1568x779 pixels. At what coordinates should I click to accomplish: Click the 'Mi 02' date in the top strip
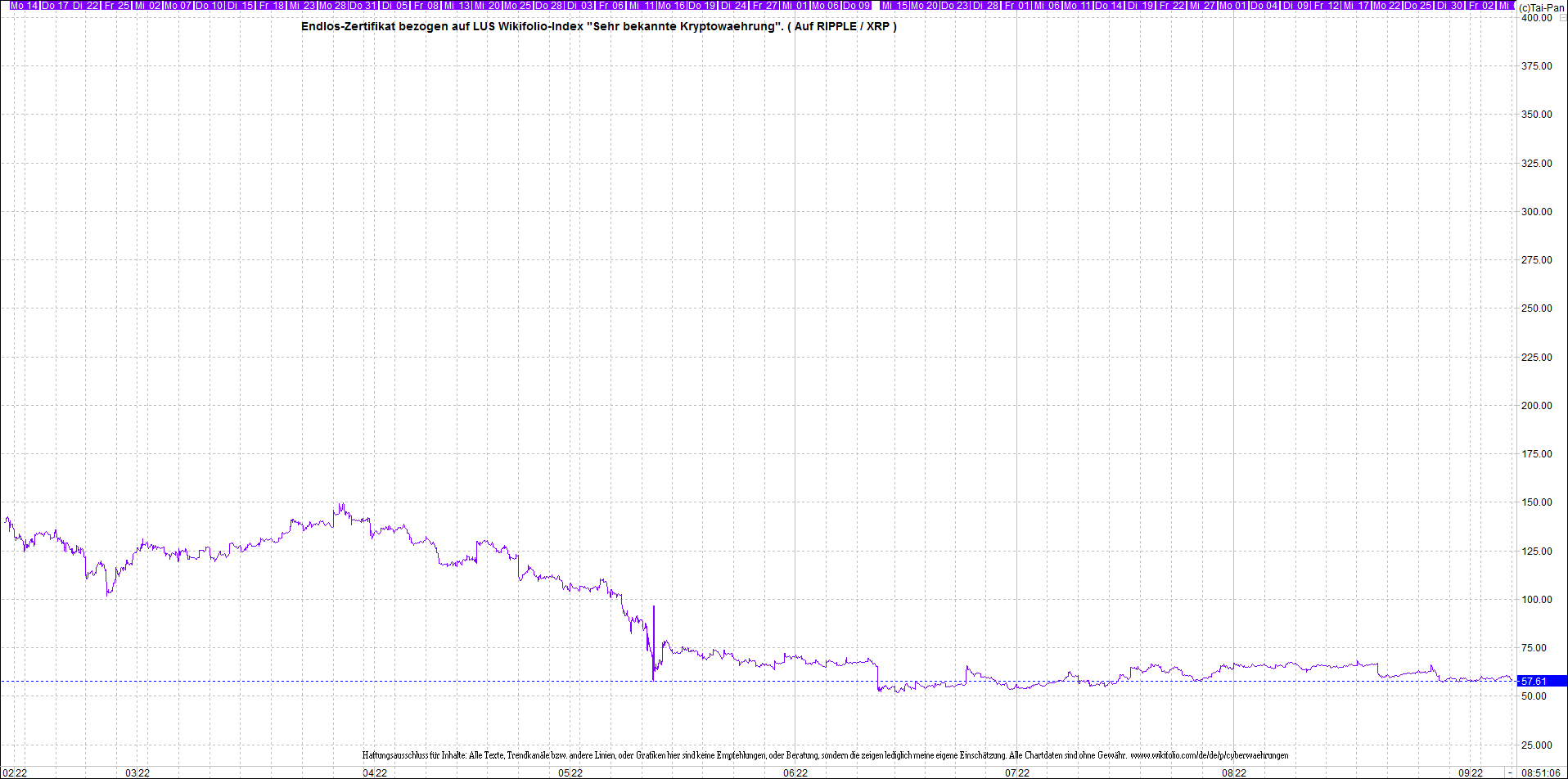[148, 6]
